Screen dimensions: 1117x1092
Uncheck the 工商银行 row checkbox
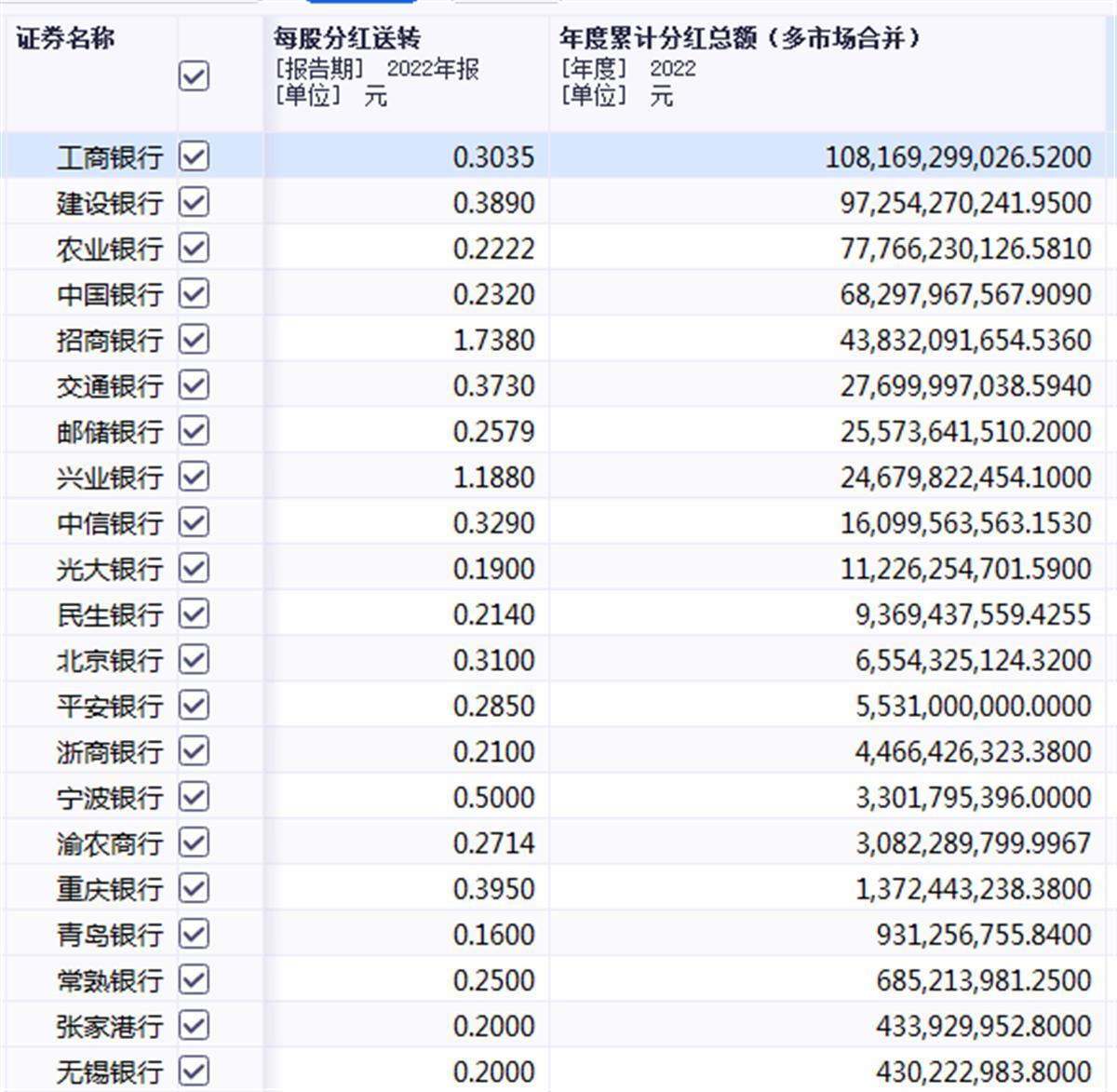pyautogui.click(x=194, y=156)
